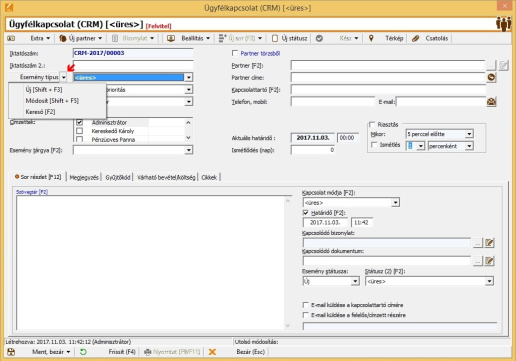
Task: Uncheck the Adminisztrátor recipient
Action: coord(79,122)
